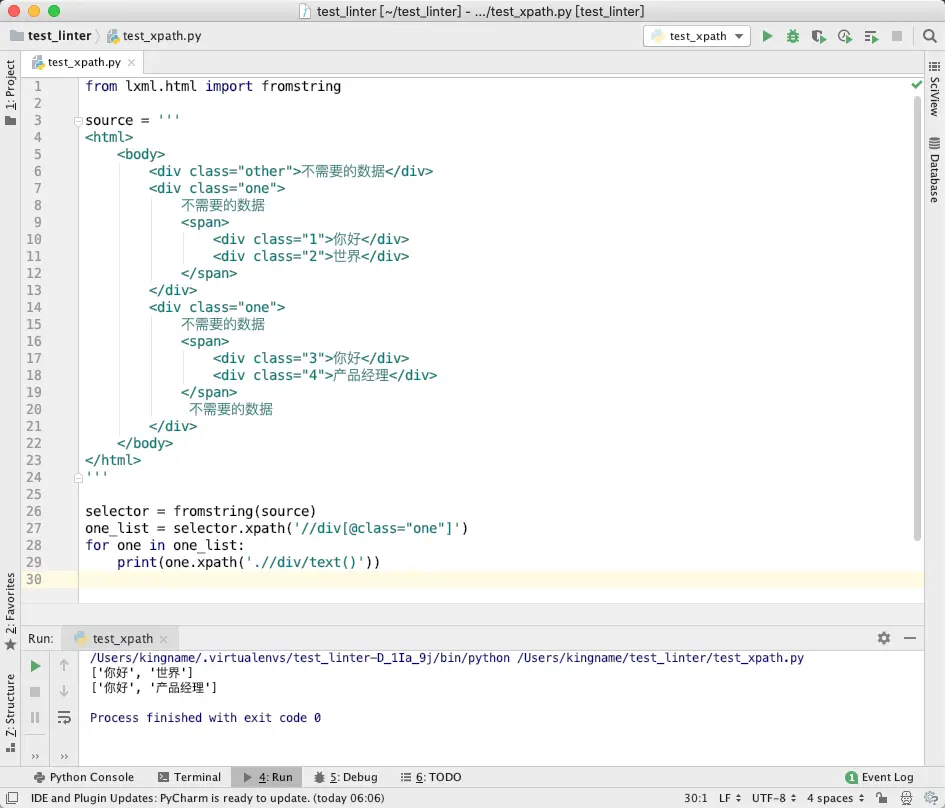Run with coverage icon in toolbar
The height and width of the screenshot is (808, 945).
pyautogui.click(x=818, y=36)
